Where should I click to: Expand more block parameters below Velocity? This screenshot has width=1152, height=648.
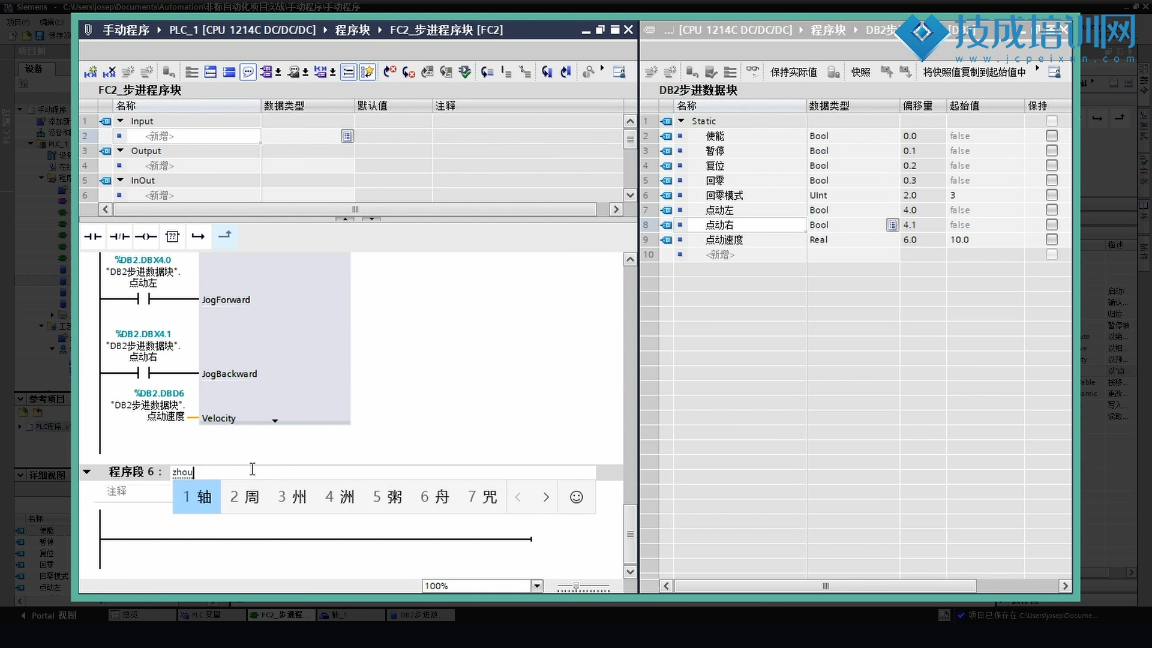[275, 421]
